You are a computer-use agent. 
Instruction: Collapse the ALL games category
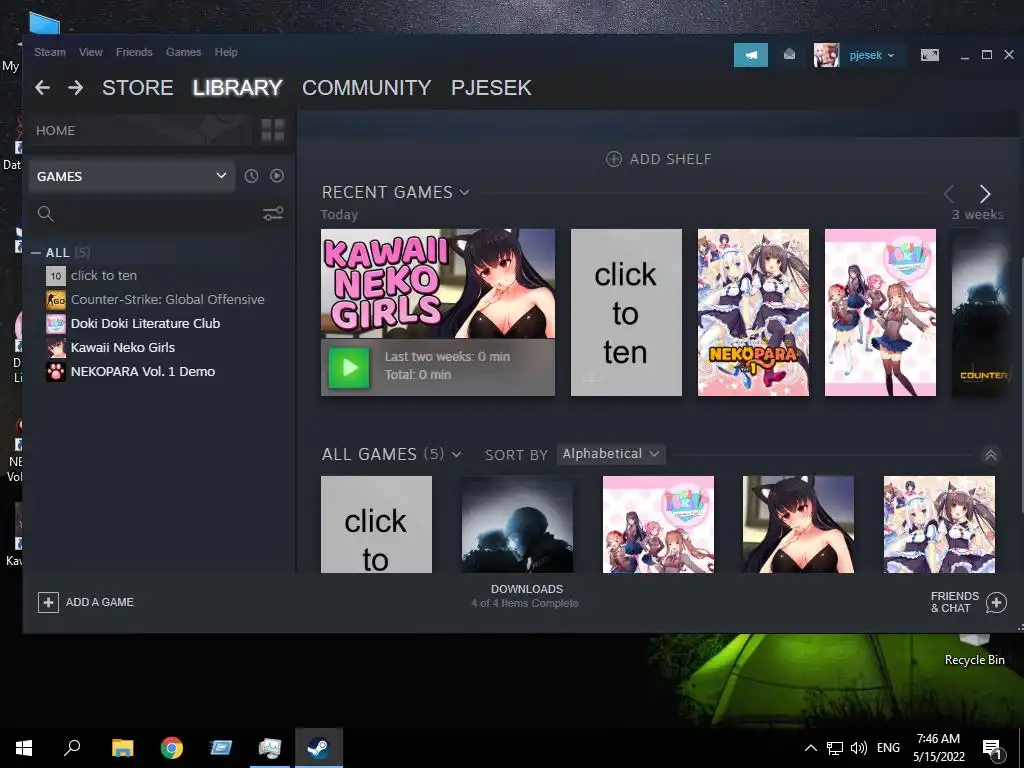pyautogui.click(x=35, y=253)
